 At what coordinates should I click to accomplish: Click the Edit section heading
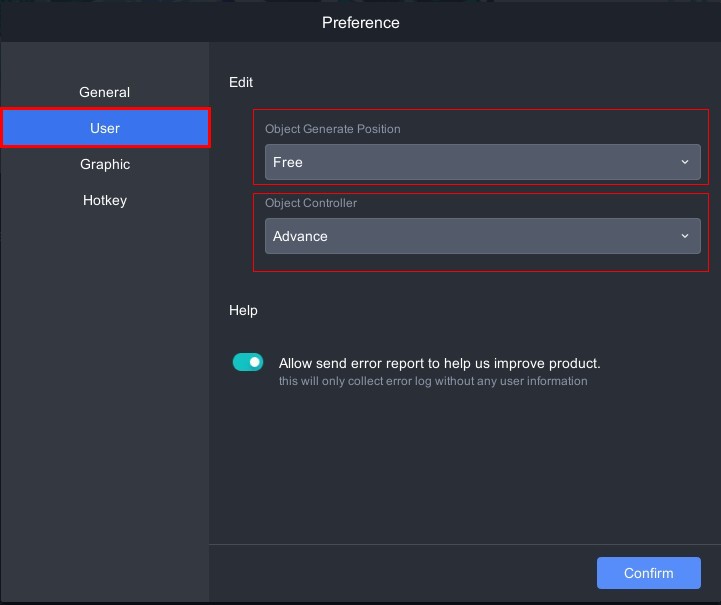pos(241,82)
